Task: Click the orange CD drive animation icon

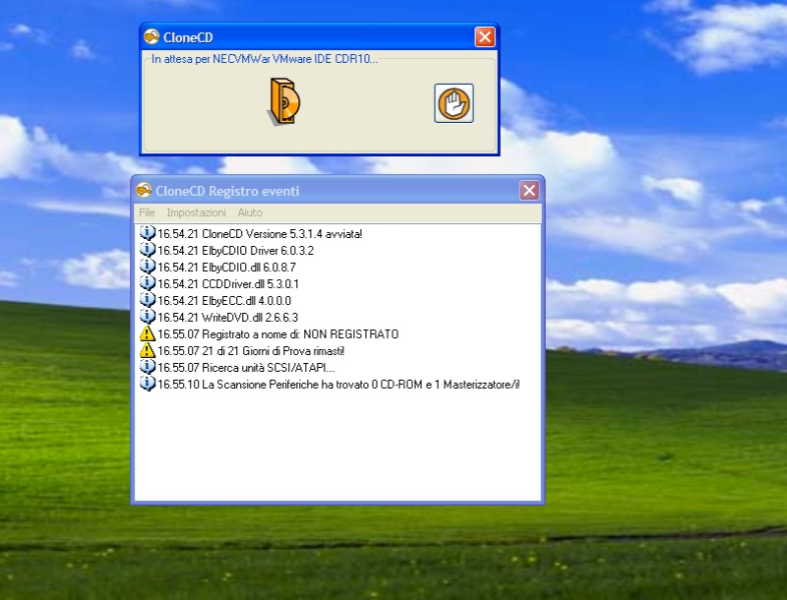Action: pyautogui.click(x=284, y=103)
